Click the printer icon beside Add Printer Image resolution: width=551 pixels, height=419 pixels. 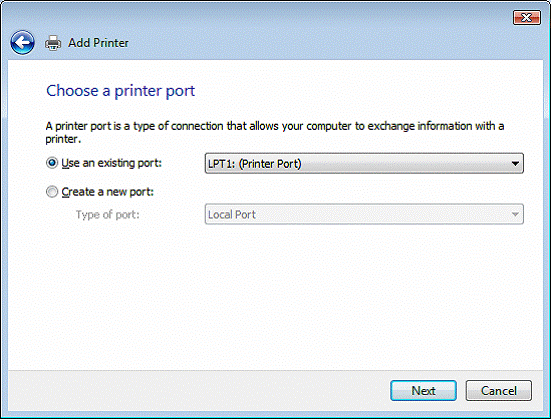pos(53,43)
